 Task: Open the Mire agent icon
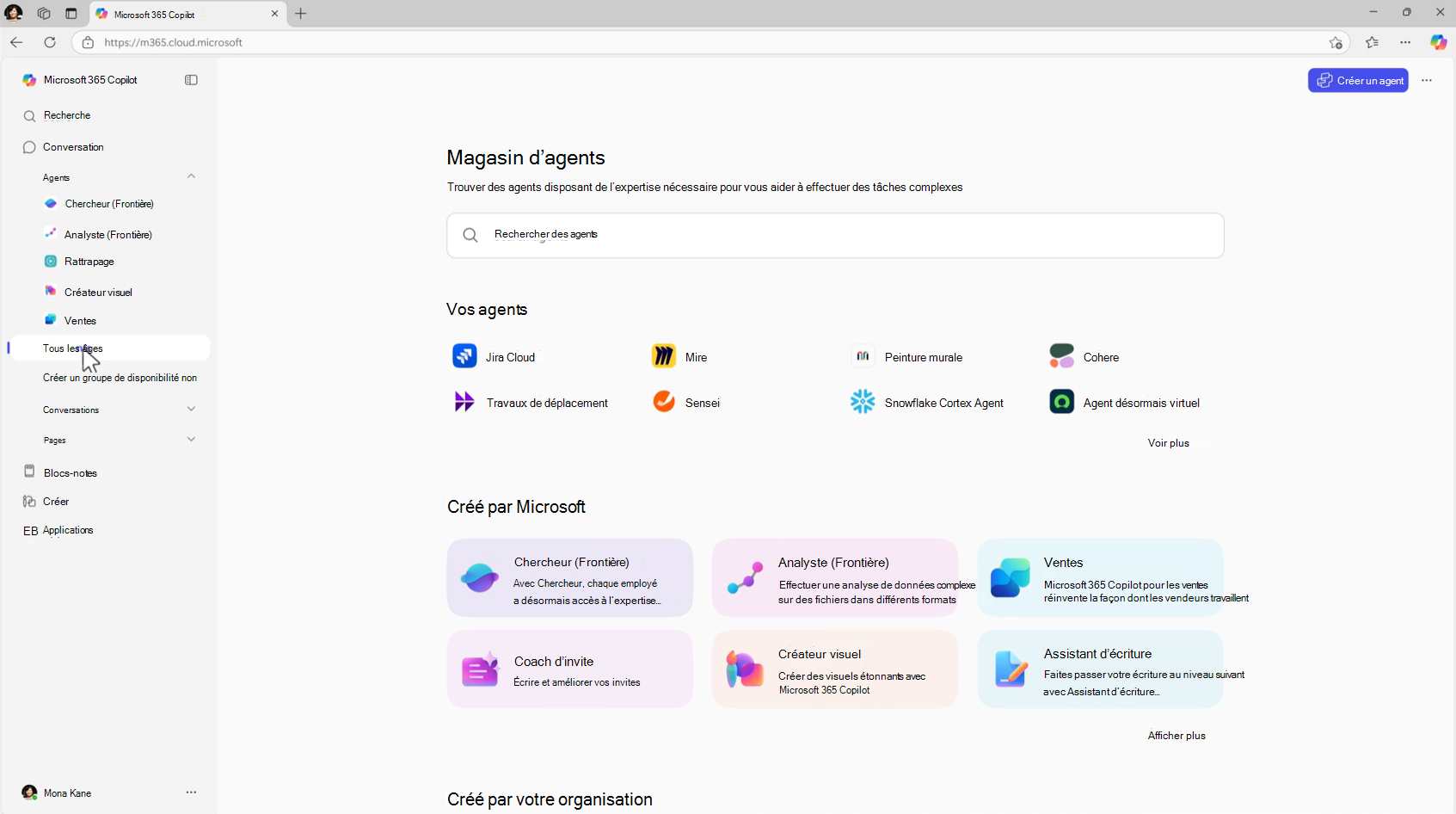pyautogui.click(x=664, y=355)
